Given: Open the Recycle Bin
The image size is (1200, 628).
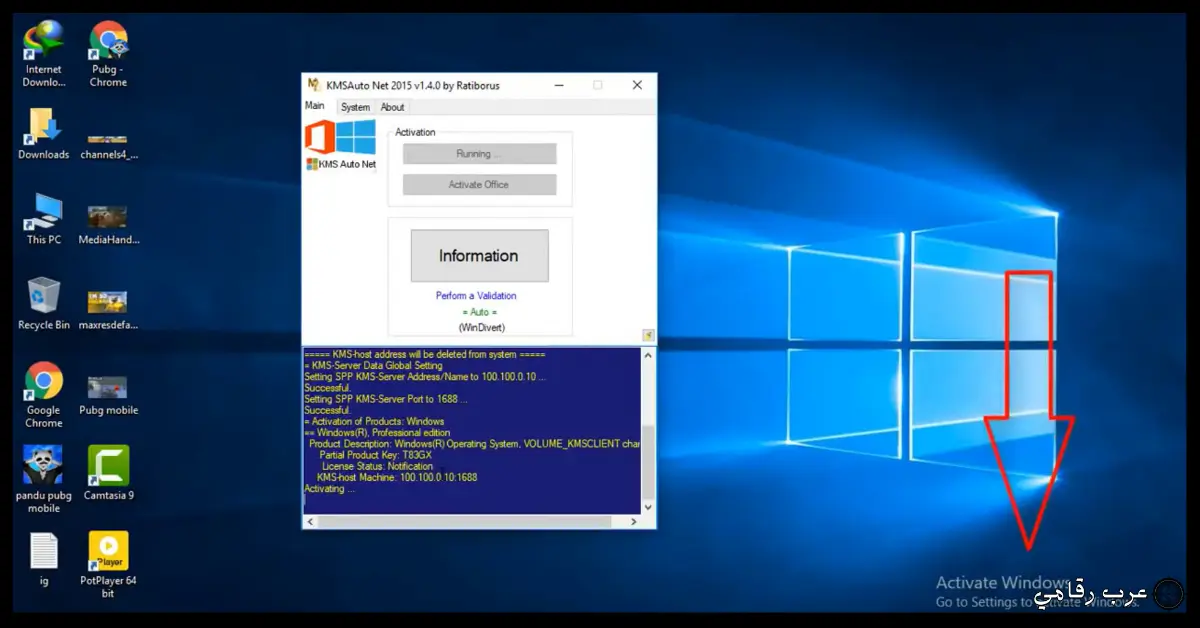Looking at the screenshot, I should [x=44, y=297].
